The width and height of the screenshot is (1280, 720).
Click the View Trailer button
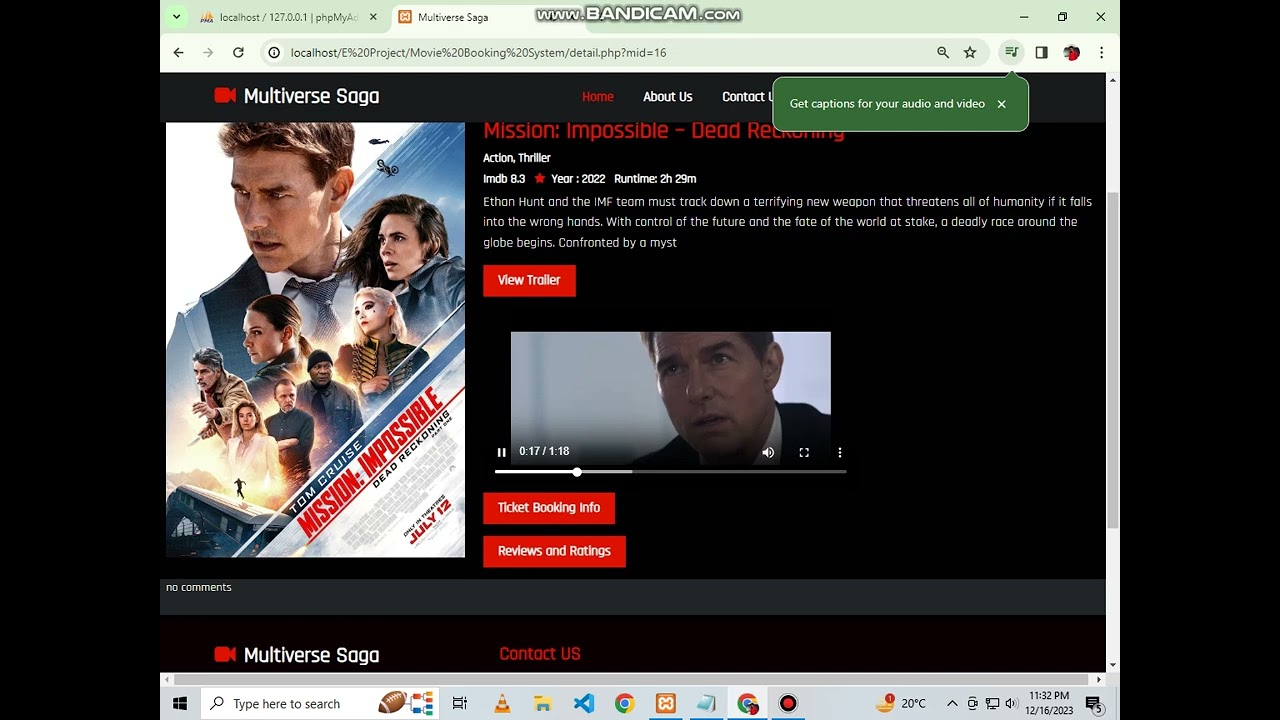coord(529,280)
